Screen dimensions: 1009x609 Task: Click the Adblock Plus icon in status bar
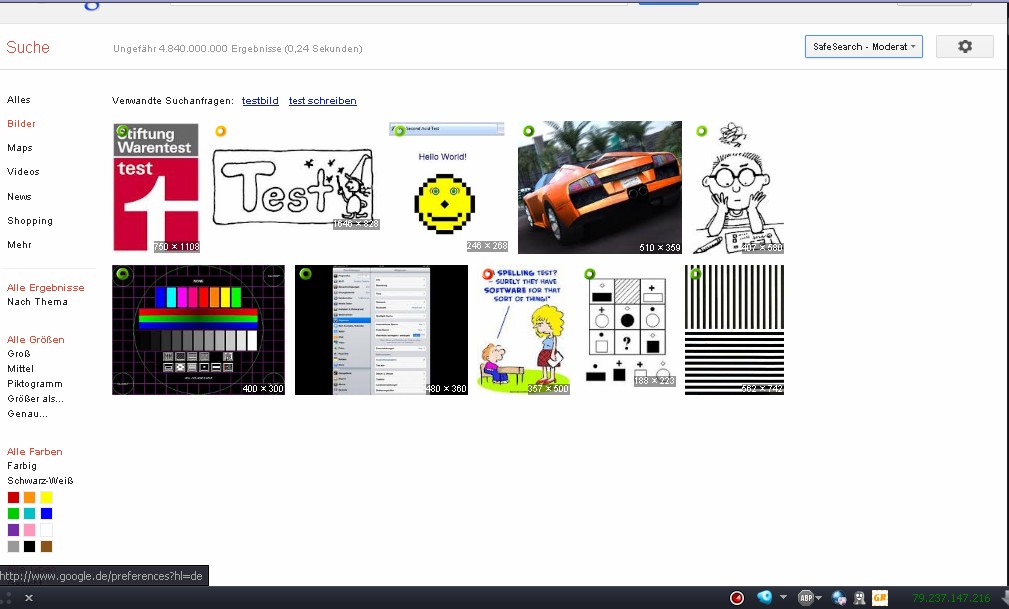[805, 598]
